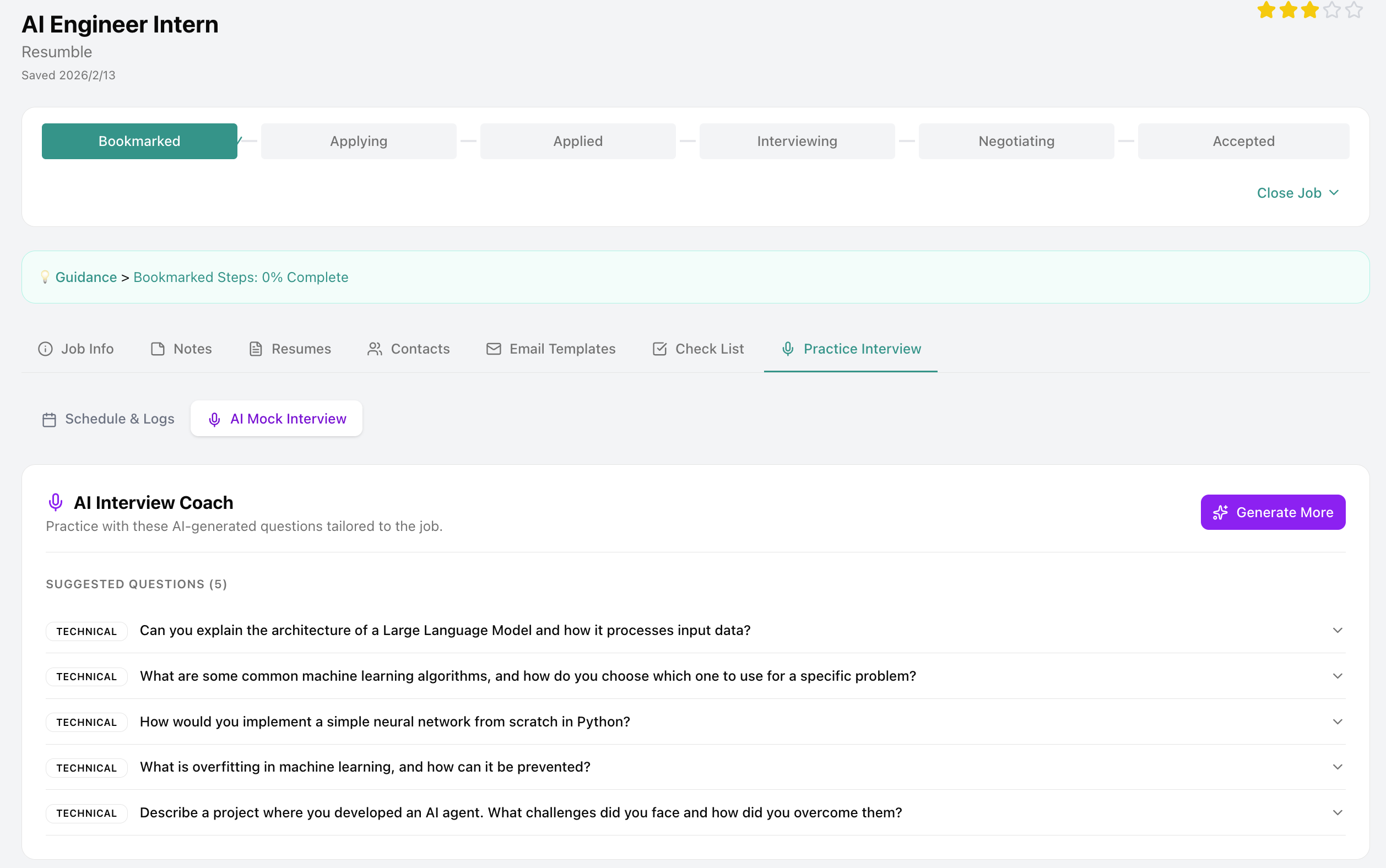Expand the Large Language Model architecture question
The height and width of the screenshot is (868, 1386).
1337,630
